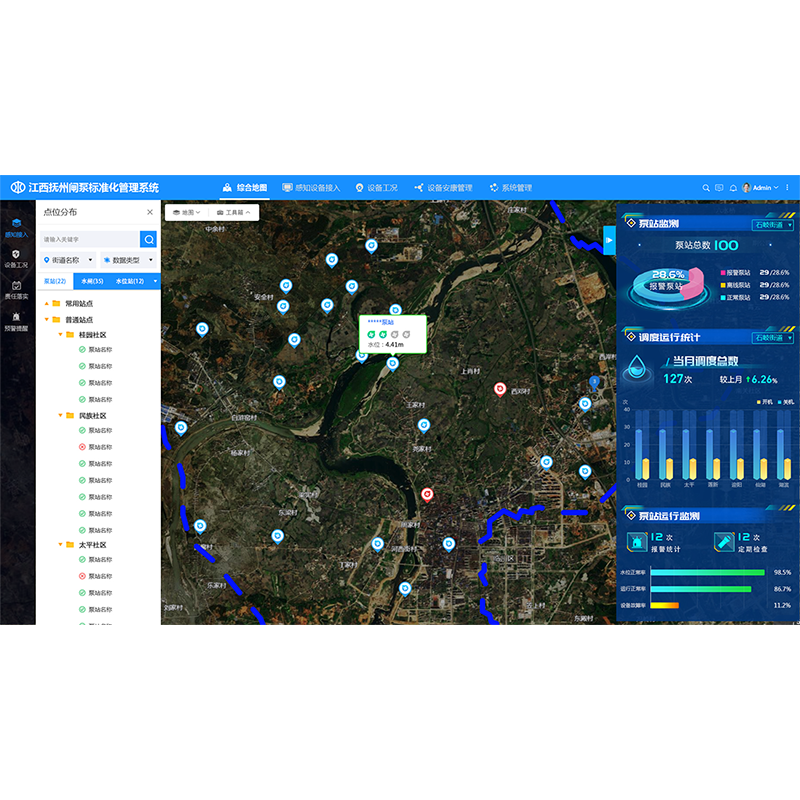
Task: Open 感知接入 in the left sidebar
Action: 17,227
